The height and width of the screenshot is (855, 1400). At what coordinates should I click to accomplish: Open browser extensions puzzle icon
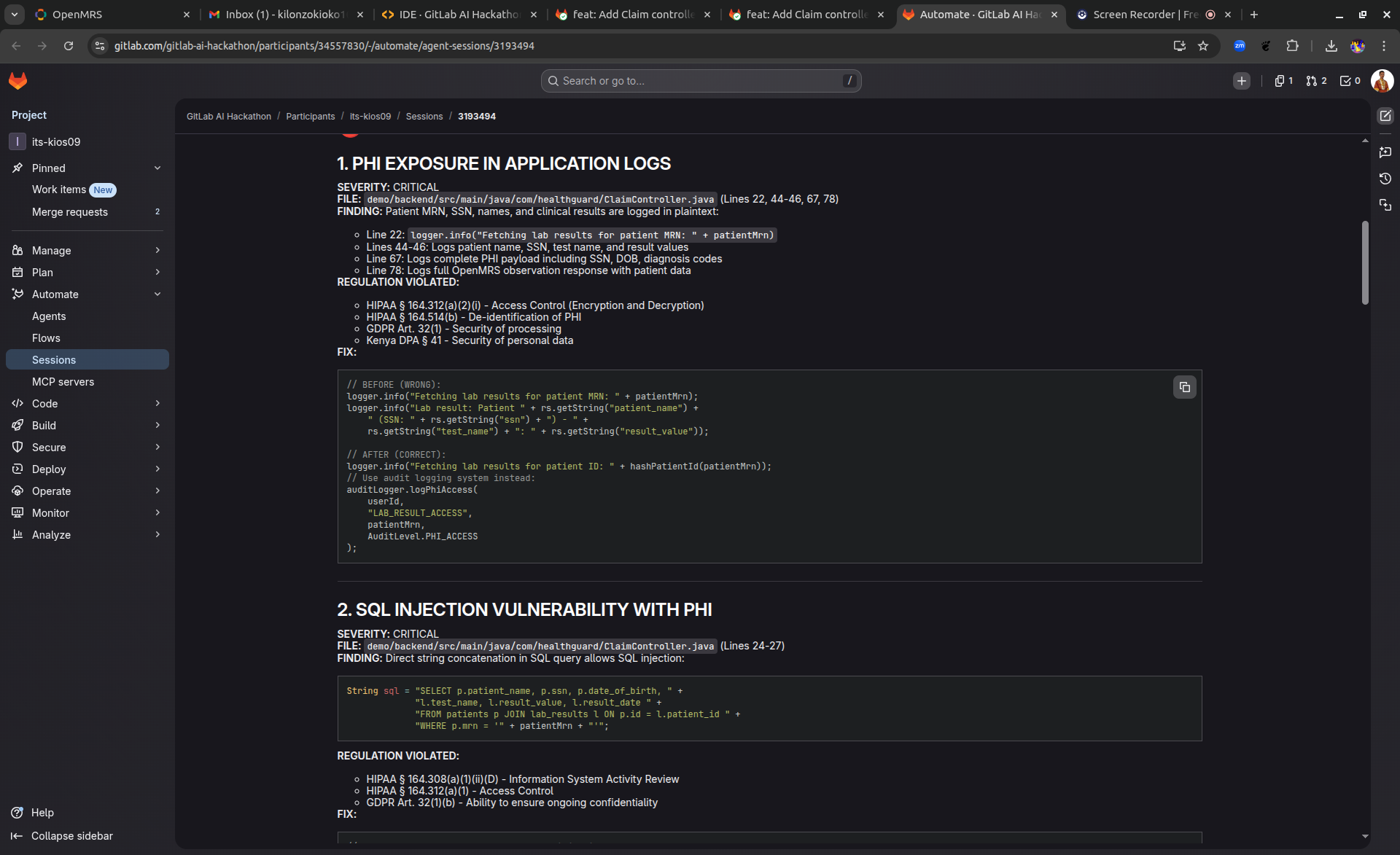pyautogui.click(x=1292, y=46)
